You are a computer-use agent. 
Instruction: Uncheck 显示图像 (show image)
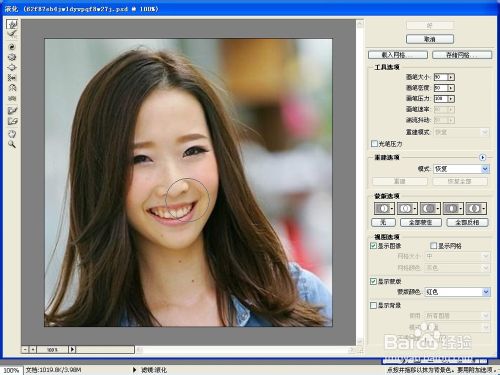pyautogui.click(x=373, y=246)
